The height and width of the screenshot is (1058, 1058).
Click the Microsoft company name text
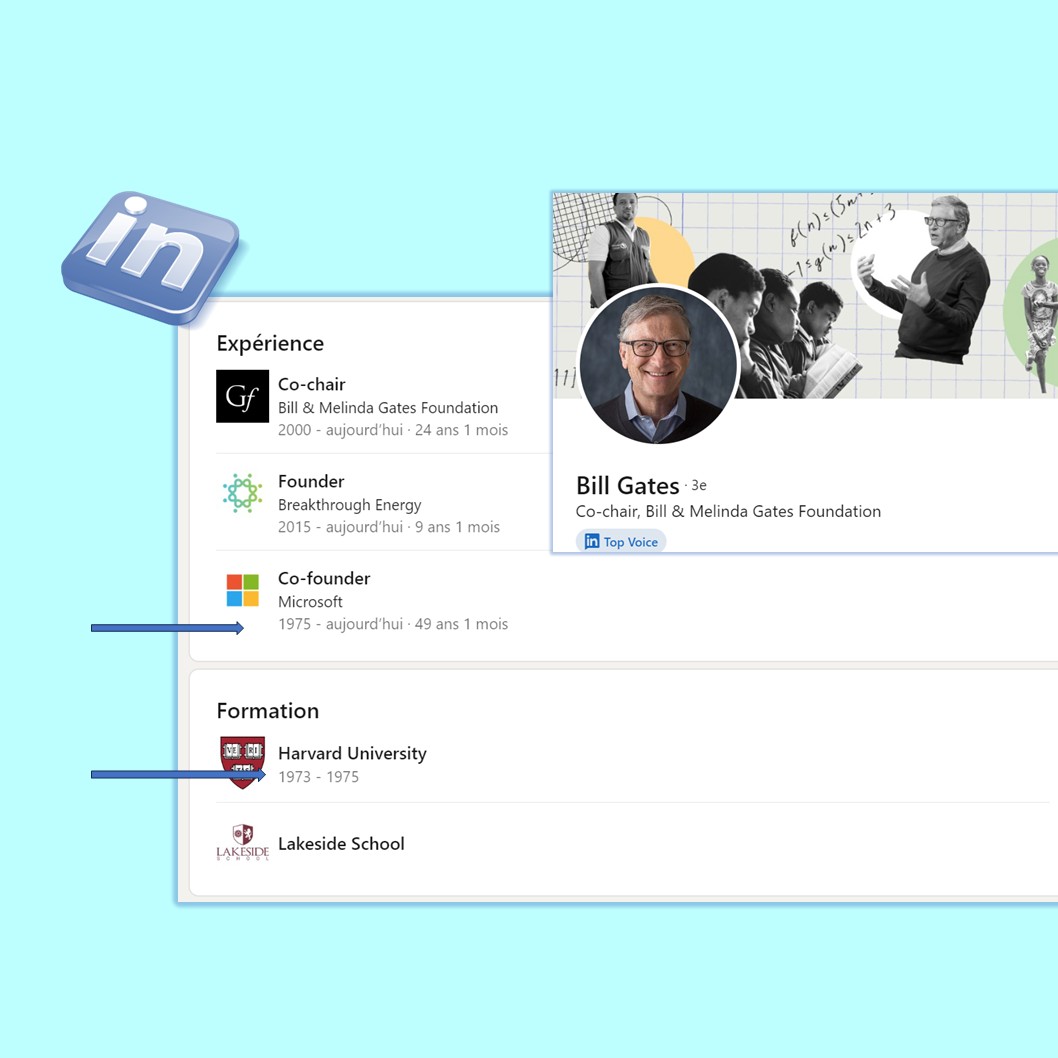pos(310,601)
